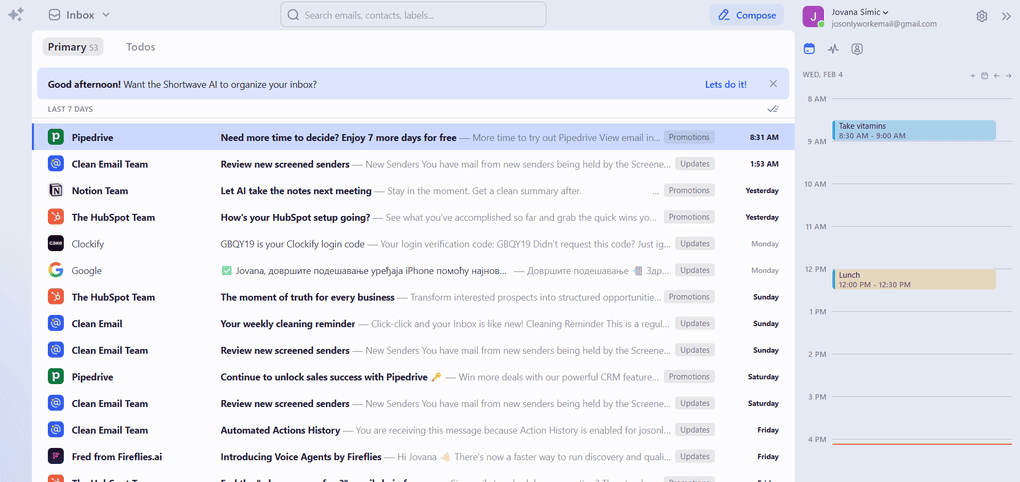Click the magnifier icon in search bar

pos(293,15)
